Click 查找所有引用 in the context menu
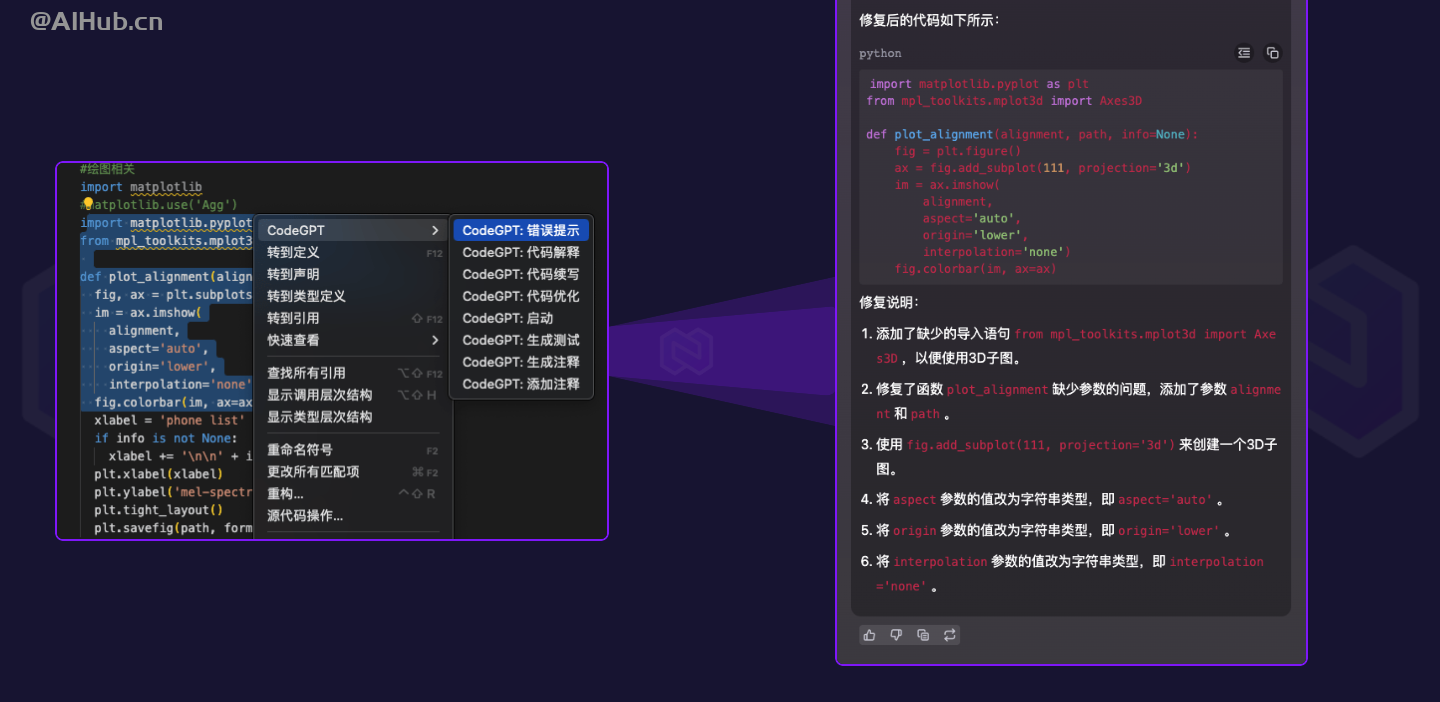 pos(354,373)
